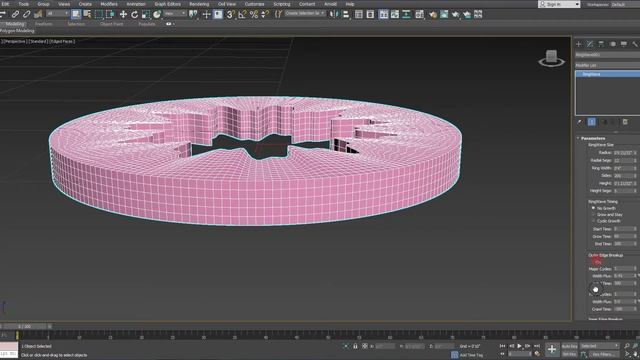Select Ringwave in modifier stack
The image size is (640, 360).
608,74
